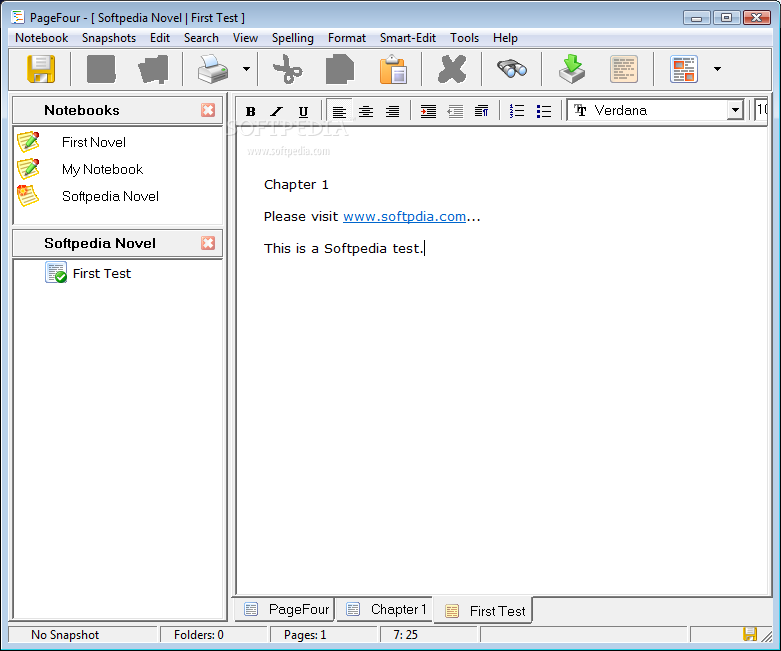781x651 pixels.
Task: Open the www.softpdia.com link
Action: click(x=404, y=217)
